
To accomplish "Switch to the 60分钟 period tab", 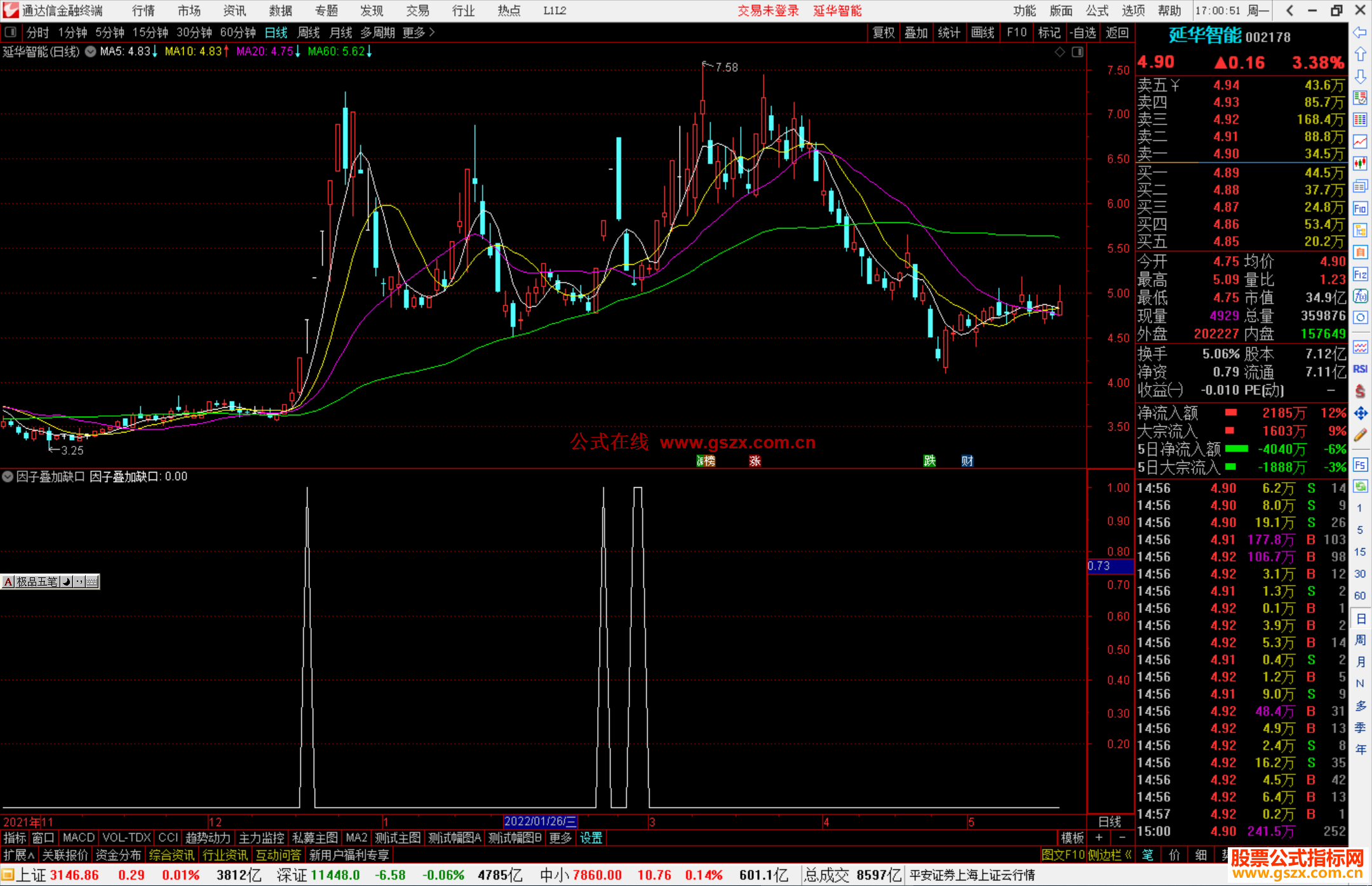I will [238, 32].
